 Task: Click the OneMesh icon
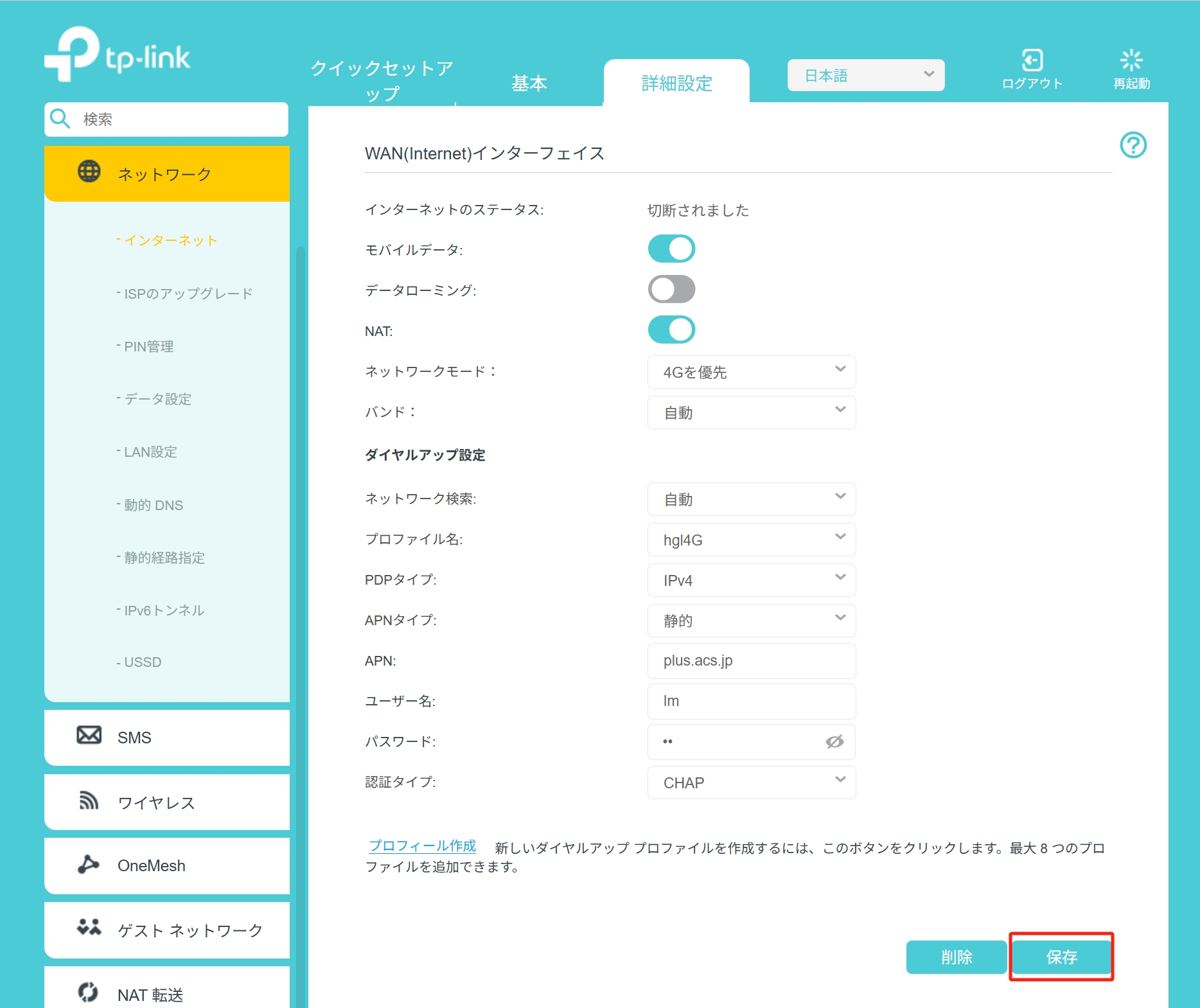[x=89, y=864]
